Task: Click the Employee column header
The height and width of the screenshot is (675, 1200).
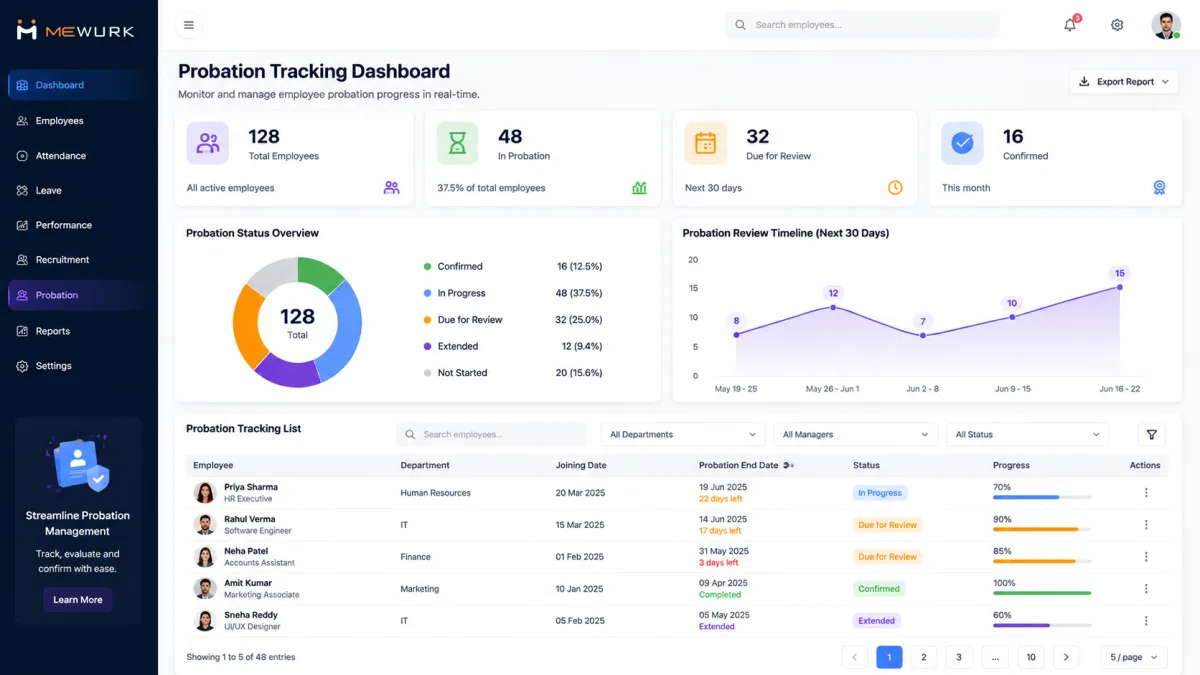Action: 213,465
